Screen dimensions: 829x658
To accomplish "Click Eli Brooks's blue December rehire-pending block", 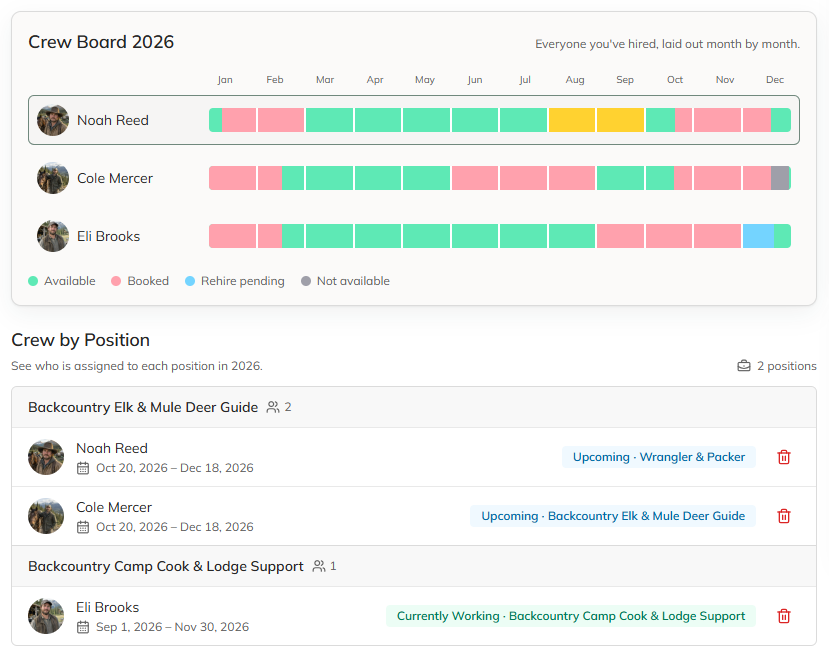I will click(x=758, y=236).
